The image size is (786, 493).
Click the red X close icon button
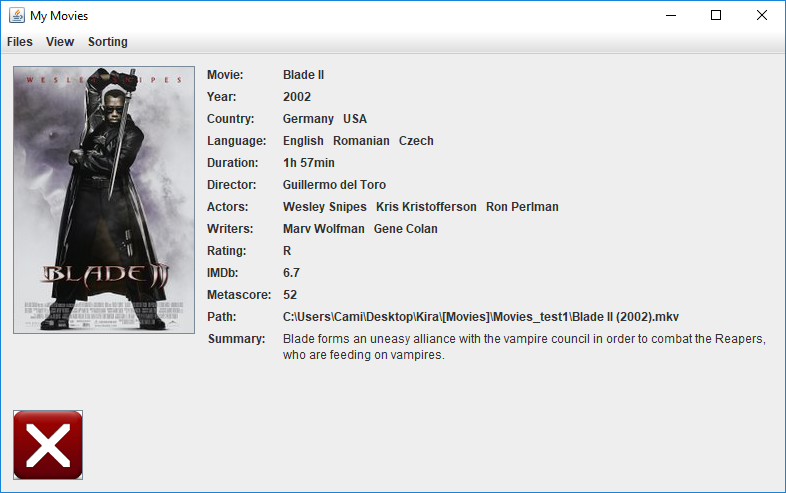tap(48, 445)
